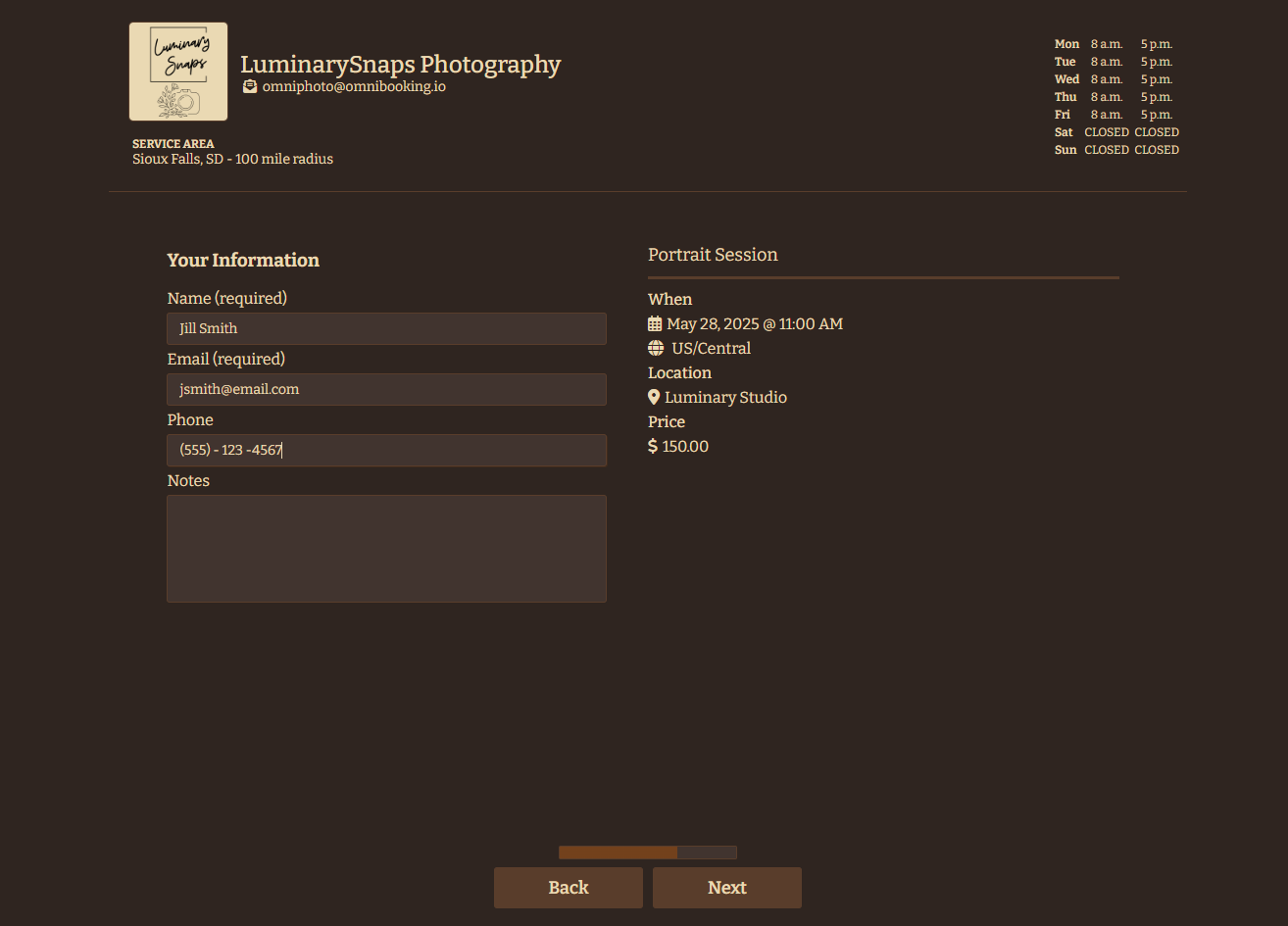Image resolution: width=1288 pixels, height=926 pixels.
Task: Click the Location label in summary
Action: tap(679, 372)
